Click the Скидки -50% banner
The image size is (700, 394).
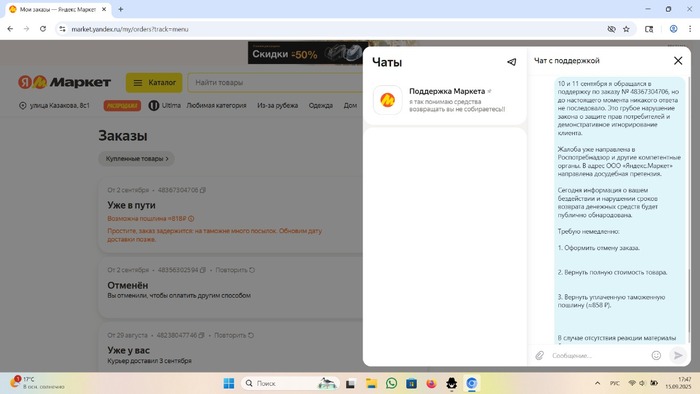pyautogui.click(x=308, y=53)
